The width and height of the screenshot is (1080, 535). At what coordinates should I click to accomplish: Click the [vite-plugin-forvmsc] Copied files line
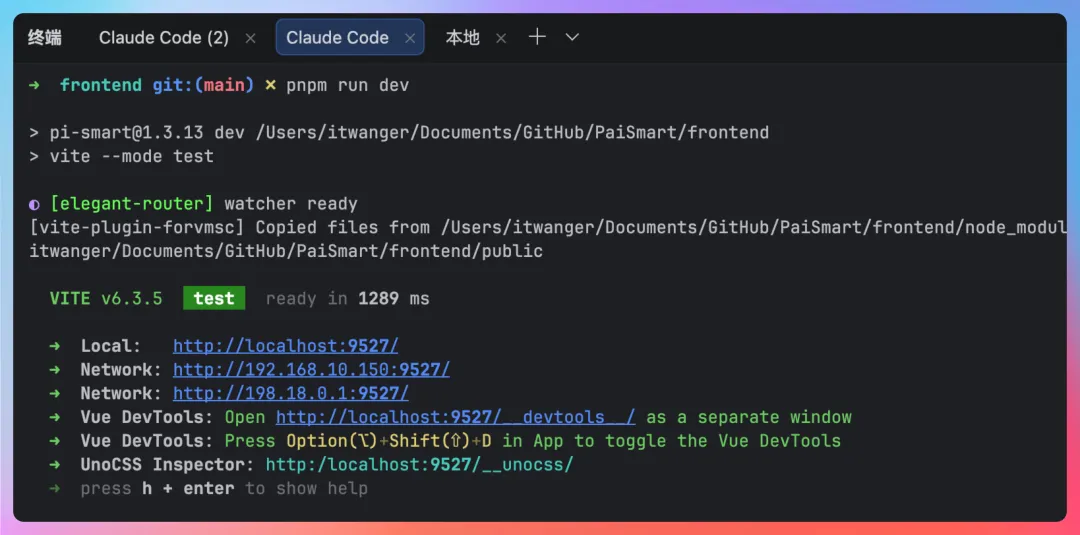(x=548, y=227)
